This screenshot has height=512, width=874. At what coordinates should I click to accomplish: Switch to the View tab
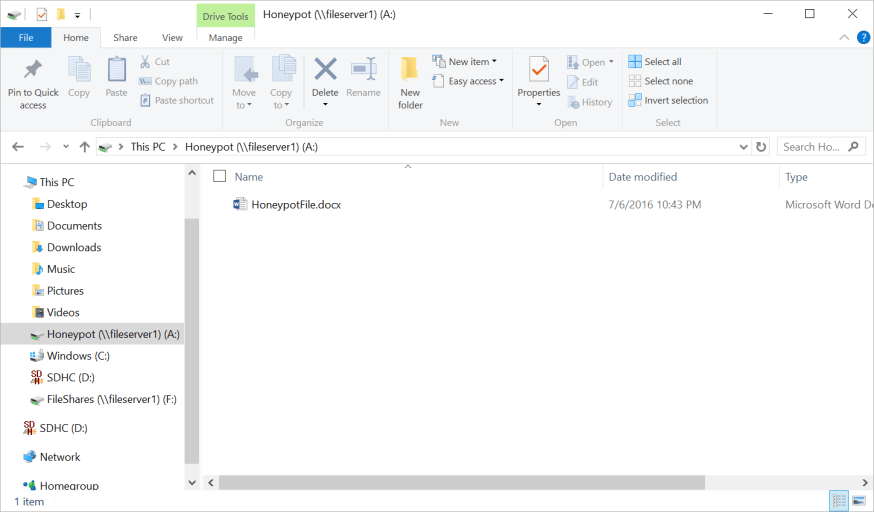(x=172, y=37)
